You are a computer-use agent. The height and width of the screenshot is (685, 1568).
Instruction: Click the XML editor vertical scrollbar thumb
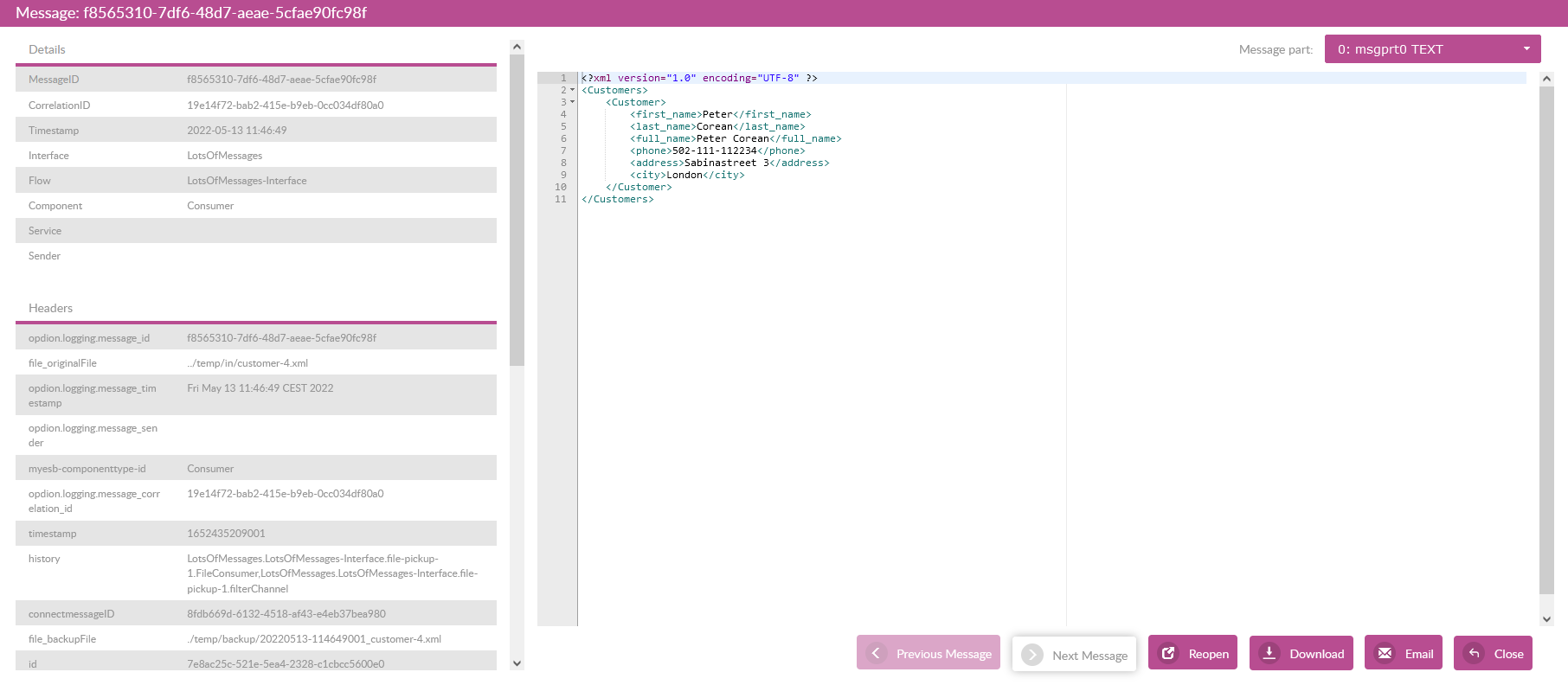coord(1546,337)
